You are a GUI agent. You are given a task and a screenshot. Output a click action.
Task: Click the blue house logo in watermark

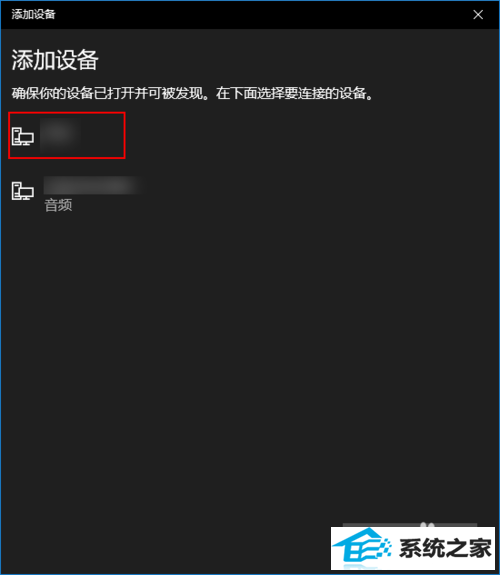coord(357,547)
